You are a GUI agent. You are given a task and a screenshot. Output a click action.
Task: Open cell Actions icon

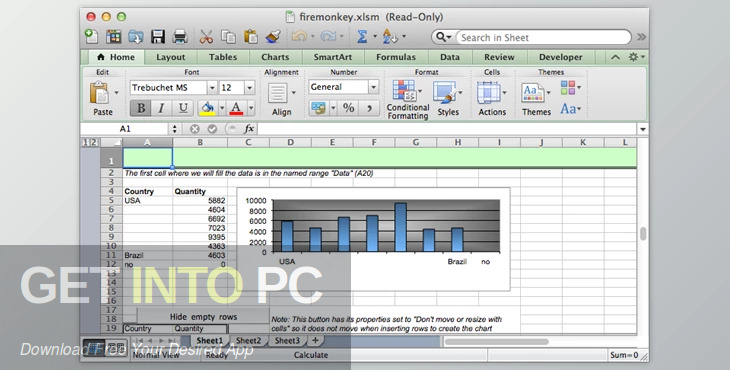pos(489,93)
